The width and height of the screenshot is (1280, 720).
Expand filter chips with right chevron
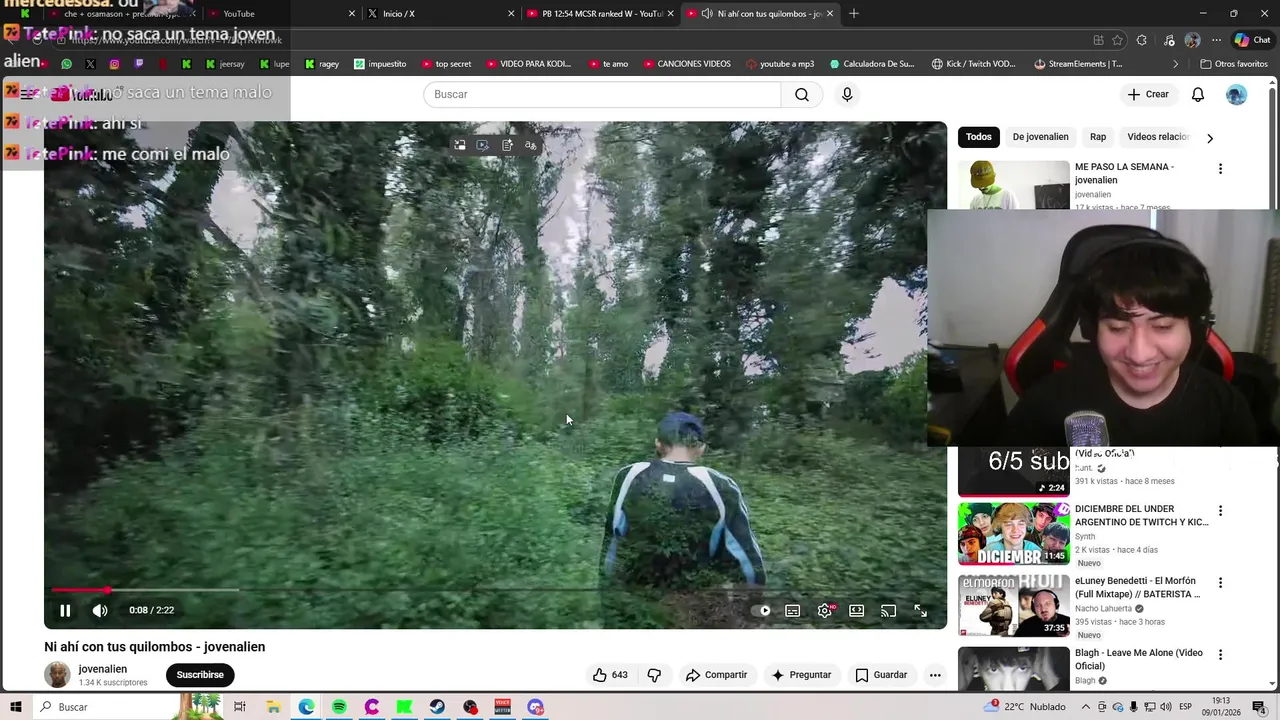click(1210, 138)
